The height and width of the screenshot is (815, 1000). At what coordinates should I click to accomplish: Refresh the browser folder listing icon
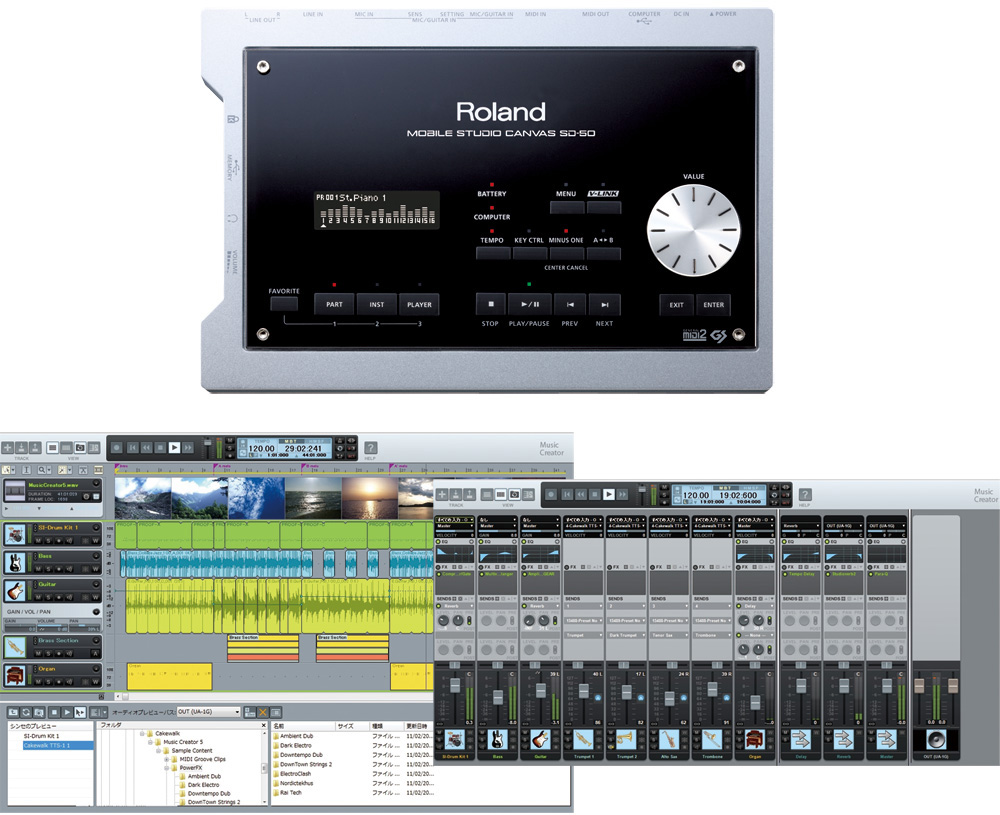coord(26,712)
